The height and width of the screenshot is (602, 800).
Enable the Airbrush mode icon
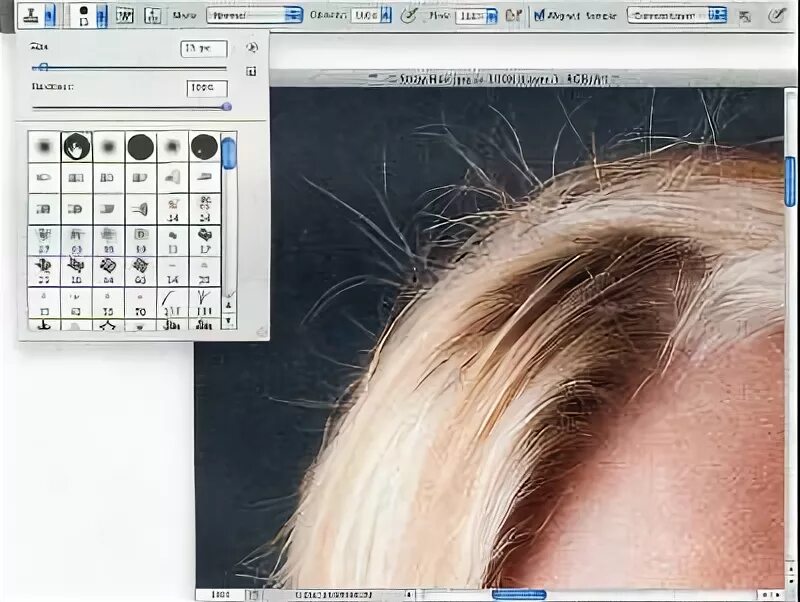(x=512, y=16)
